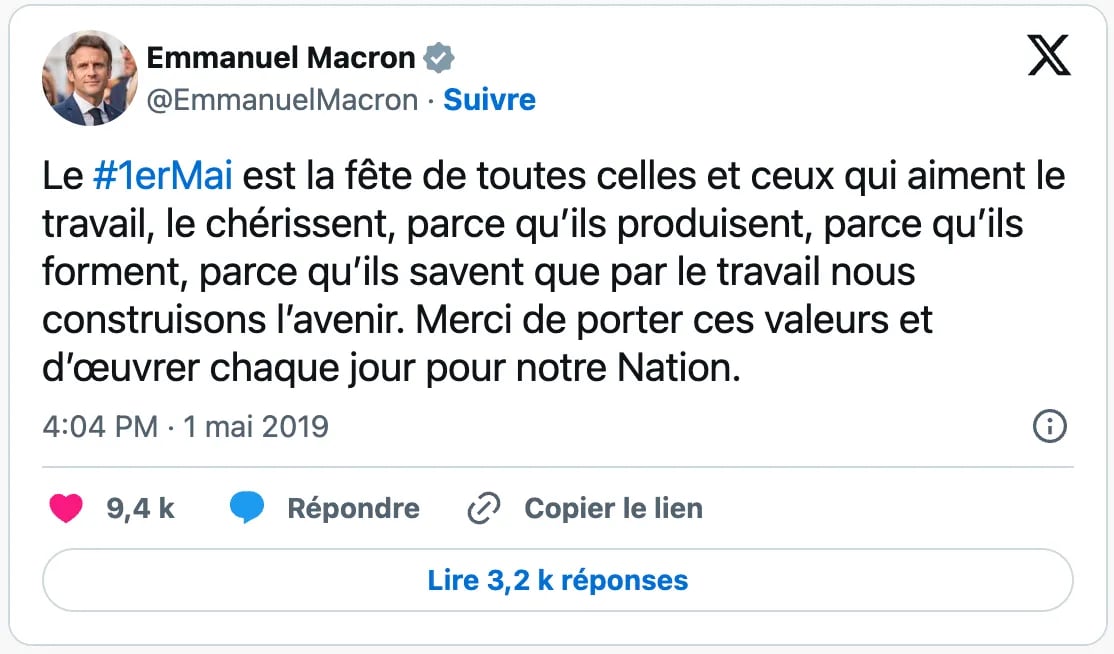Open Lire 3,2 k réponses
This screenshot has width=1114, height=654.
pos(557,580)
